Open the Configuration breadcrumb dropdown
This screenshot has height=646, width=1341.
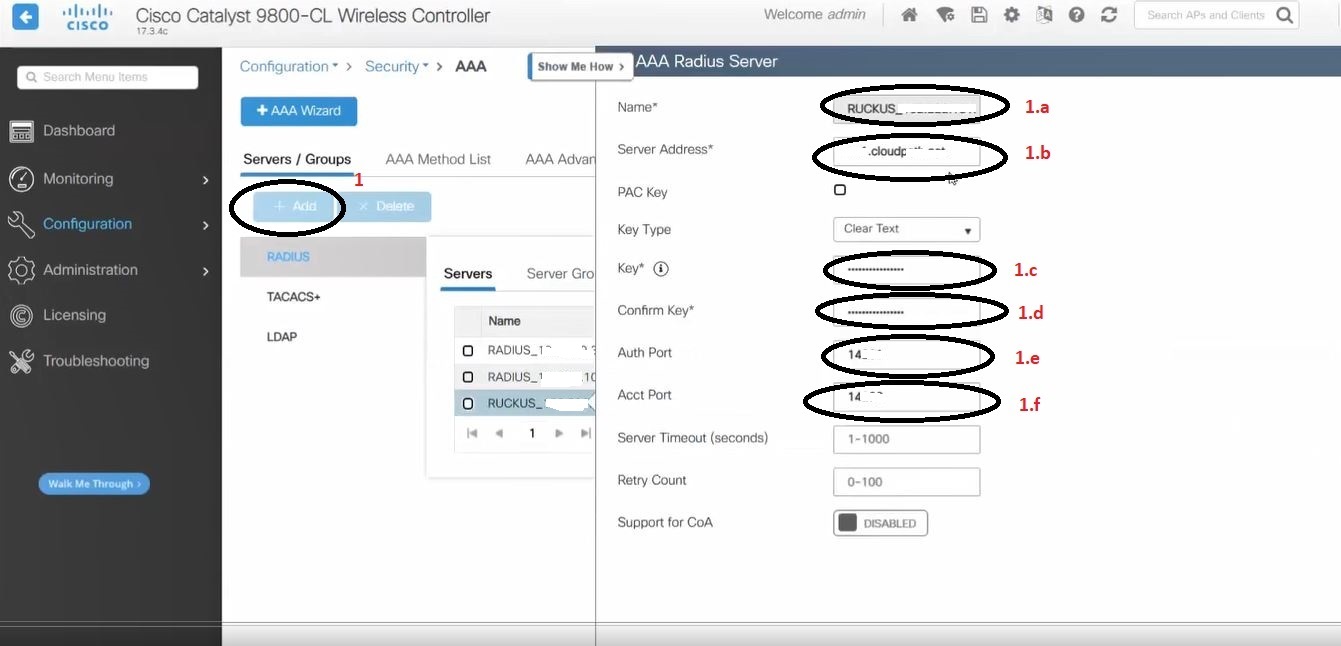pos(289,66)
